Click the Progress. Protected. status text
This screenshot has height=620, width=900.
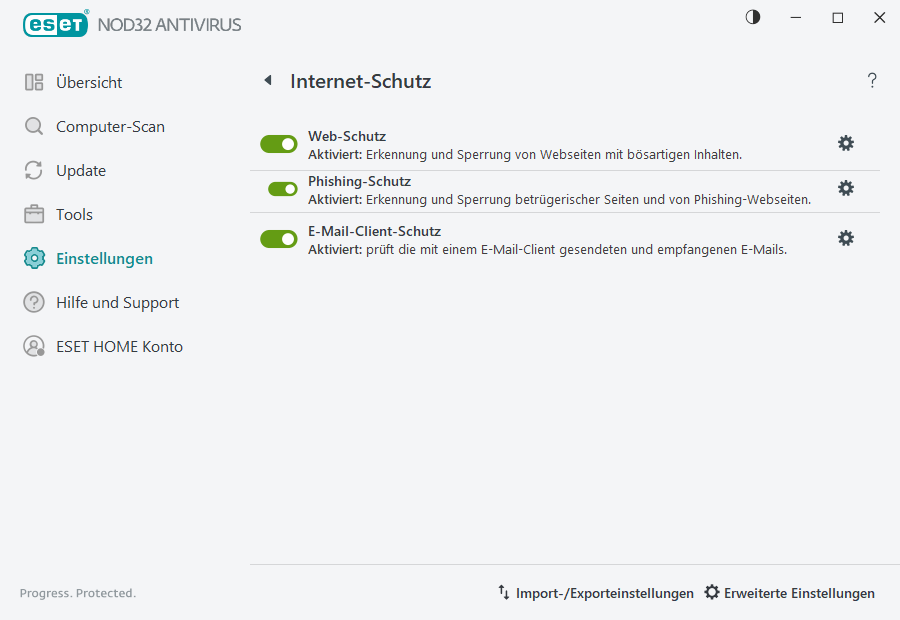coord(78,593)
